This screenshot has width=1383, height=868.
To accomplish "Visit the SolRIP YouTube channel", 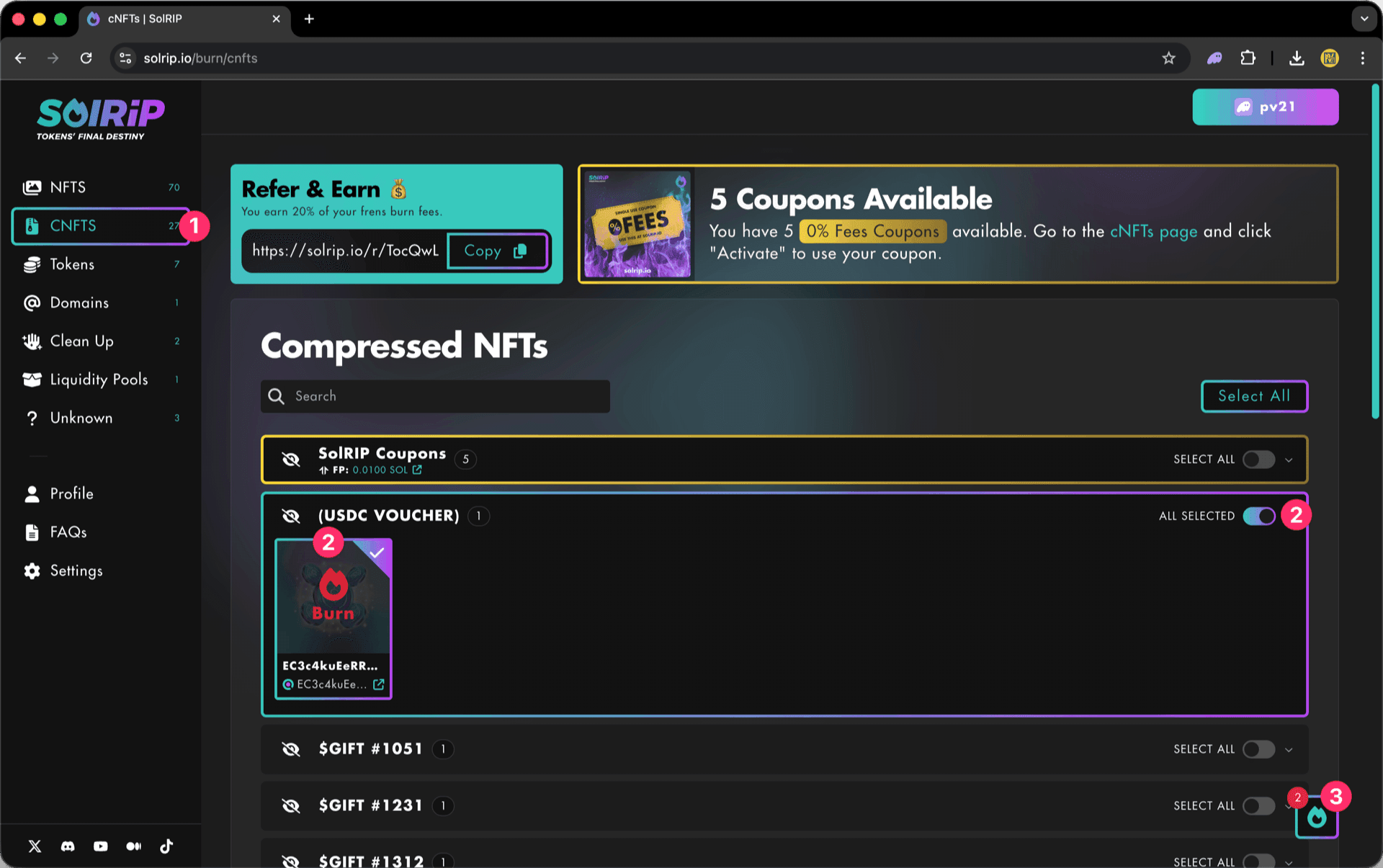I will tap(101, 846).
